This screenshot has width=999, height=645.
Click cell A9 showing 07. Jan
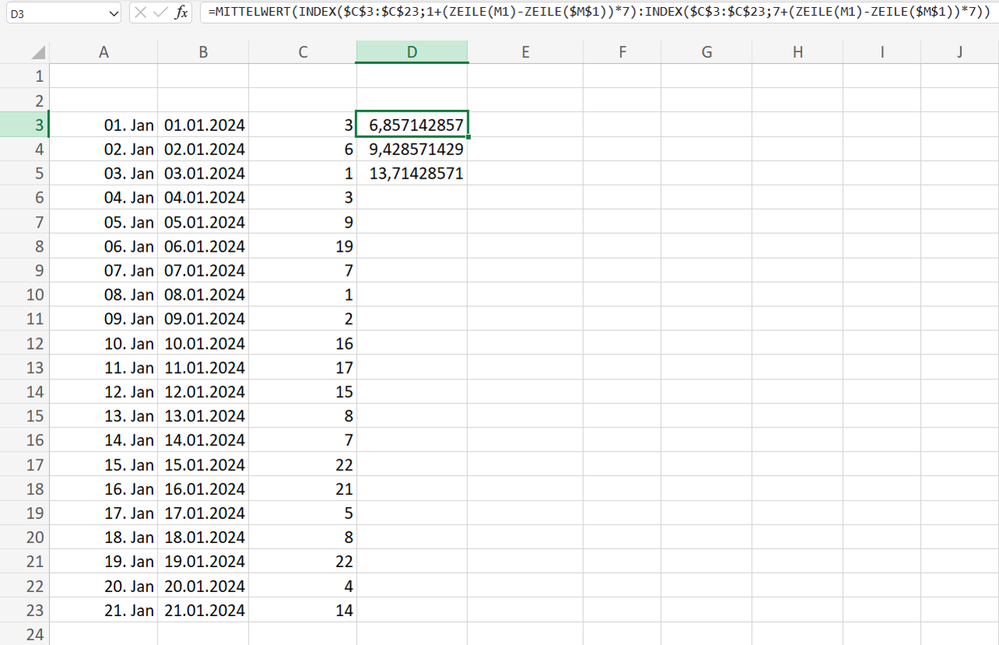pyautogui.click(x=104, y=270)
